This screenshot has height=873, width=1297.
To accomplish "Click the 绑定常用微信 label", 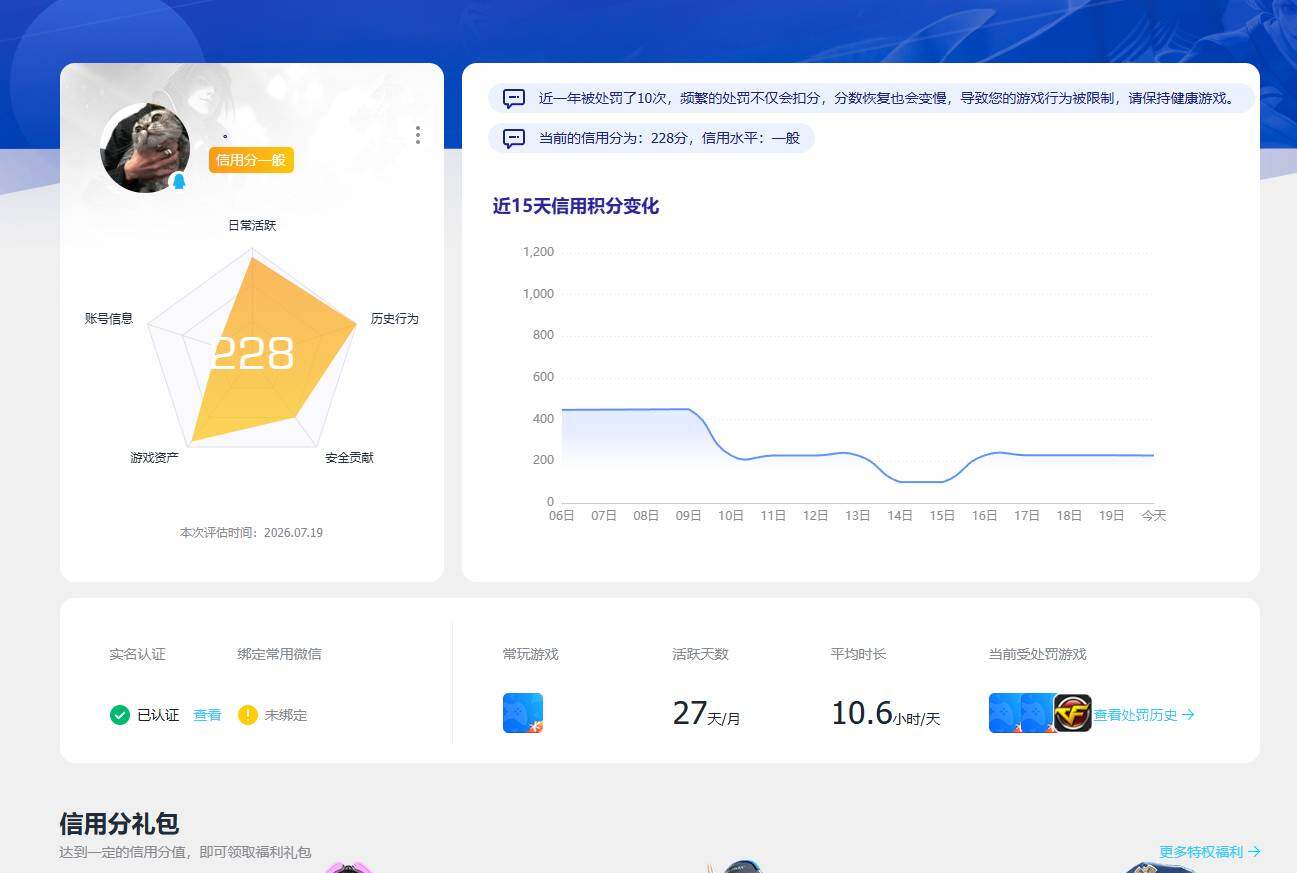I will (279, 654).
